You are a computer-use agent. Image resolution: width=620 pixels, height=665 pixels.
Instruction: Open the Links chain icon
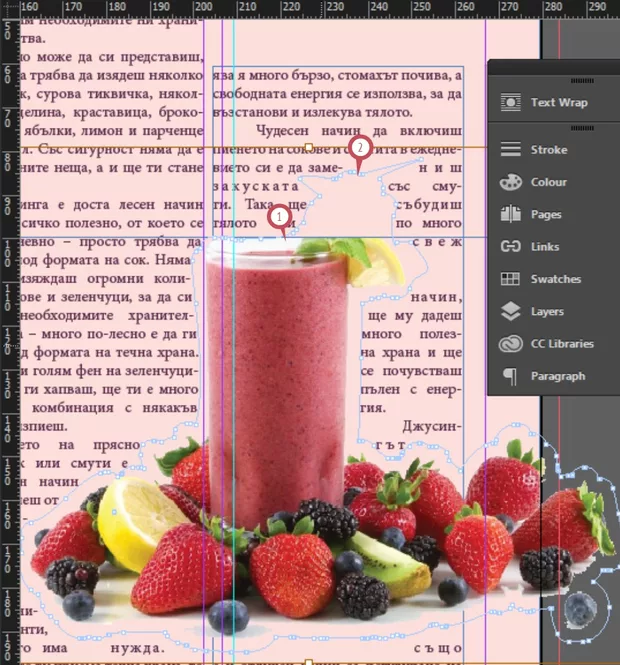point(511,246)
